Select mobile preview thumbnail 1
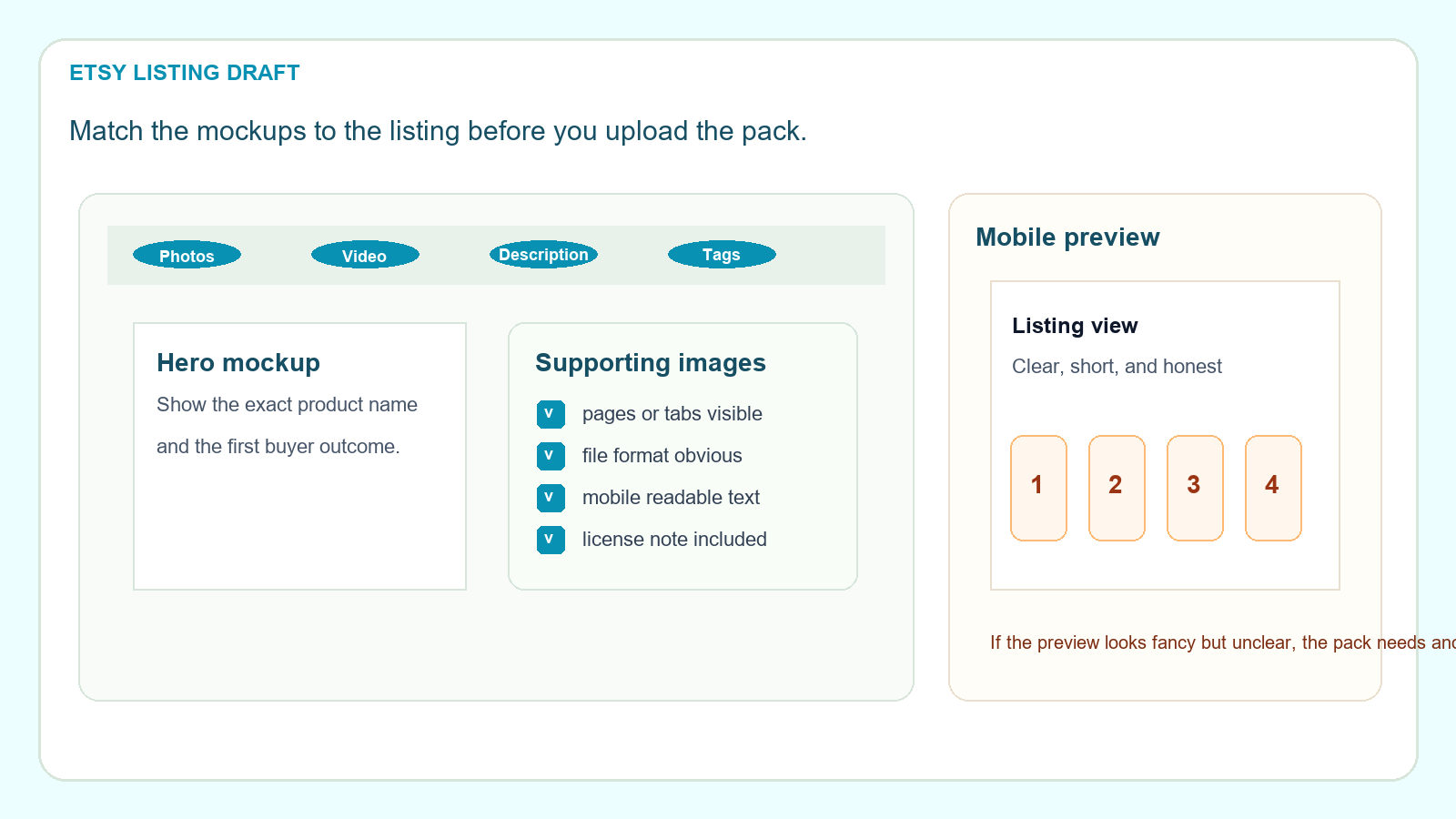Screen dimensions: 1456x819 1038,488
